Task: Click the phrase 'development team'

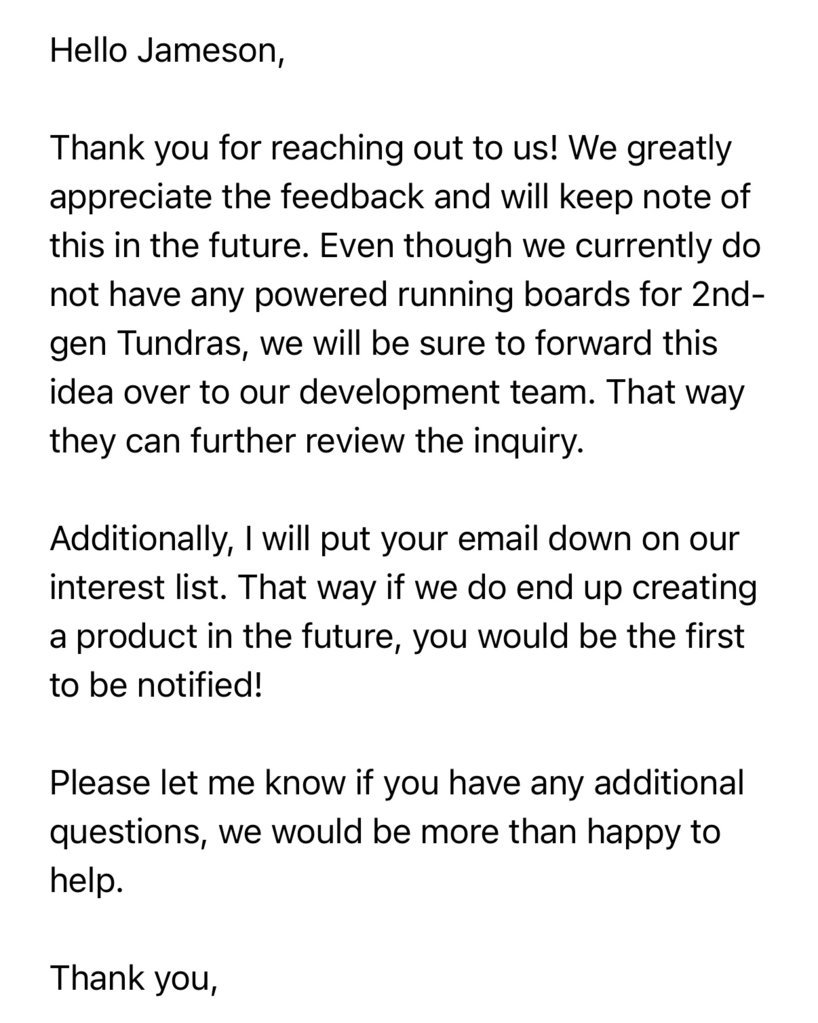Action: pyautogui.click(x=449, y=394)
